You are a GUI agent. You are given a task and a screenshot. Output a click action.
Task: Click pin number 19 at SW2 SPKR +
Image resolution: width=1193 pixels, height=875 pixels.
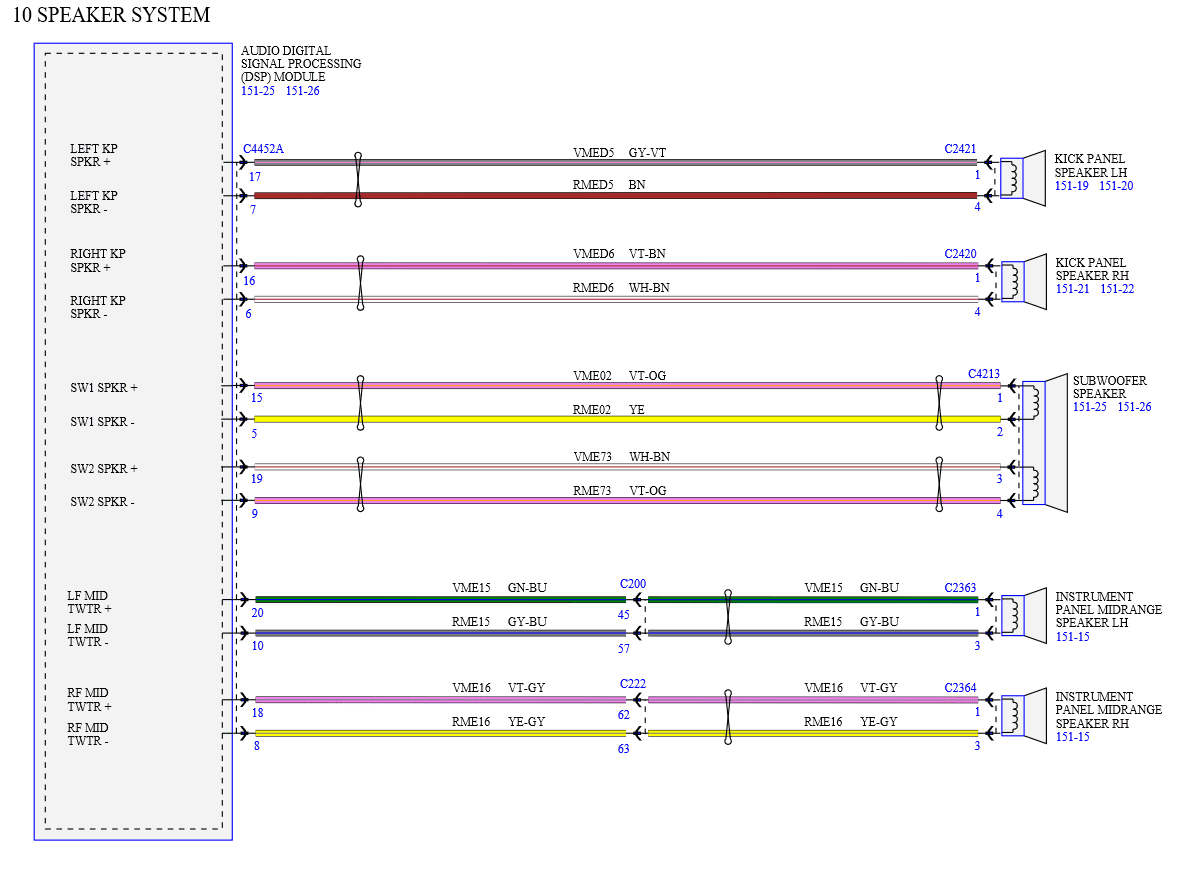tap(256, 479)
